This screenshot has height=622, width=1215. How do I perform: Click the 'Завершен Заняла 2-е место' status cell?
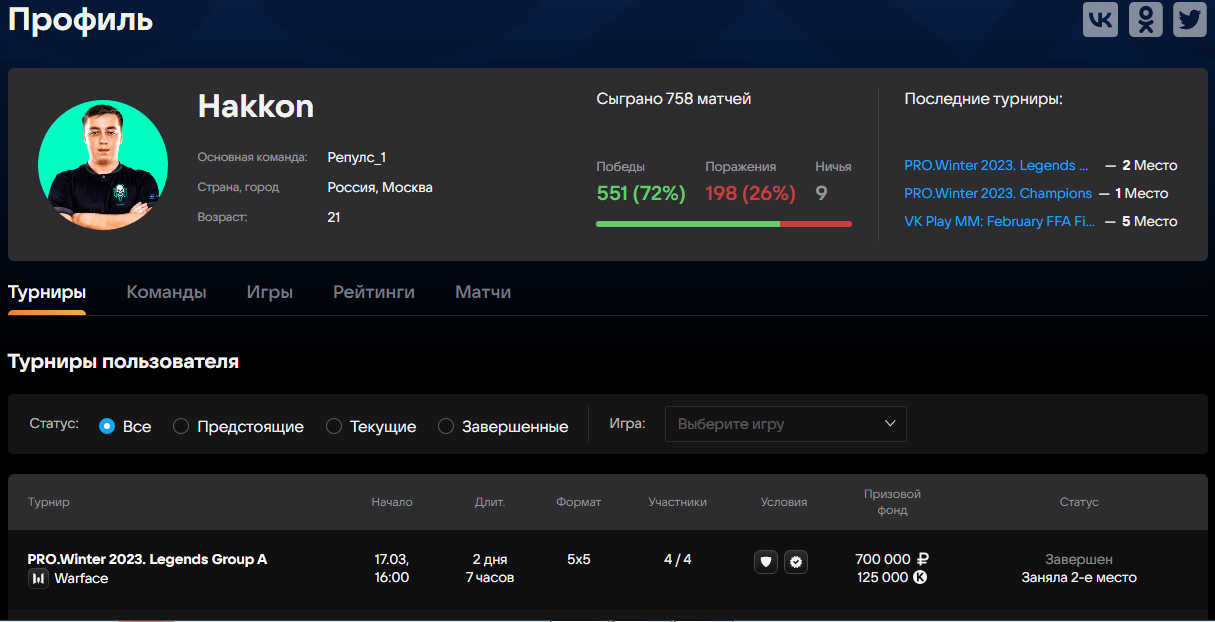[1079, 568]
